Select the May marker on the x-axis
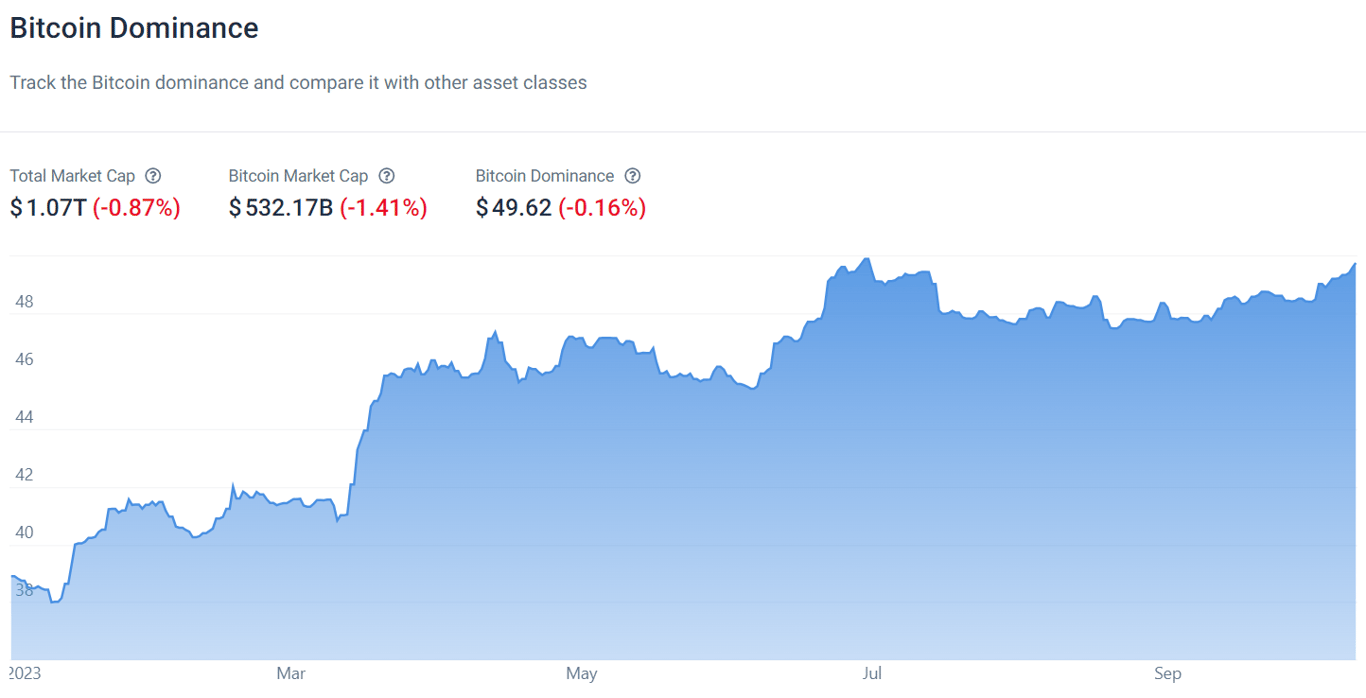1366x698 pixels. (581, 674)
